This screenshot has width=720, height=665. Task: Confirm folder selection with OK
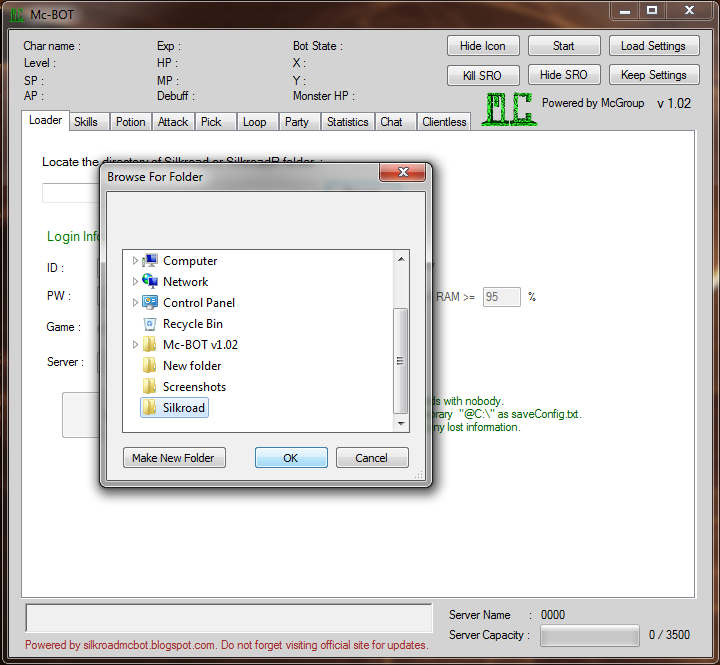[x=291, y=458]
